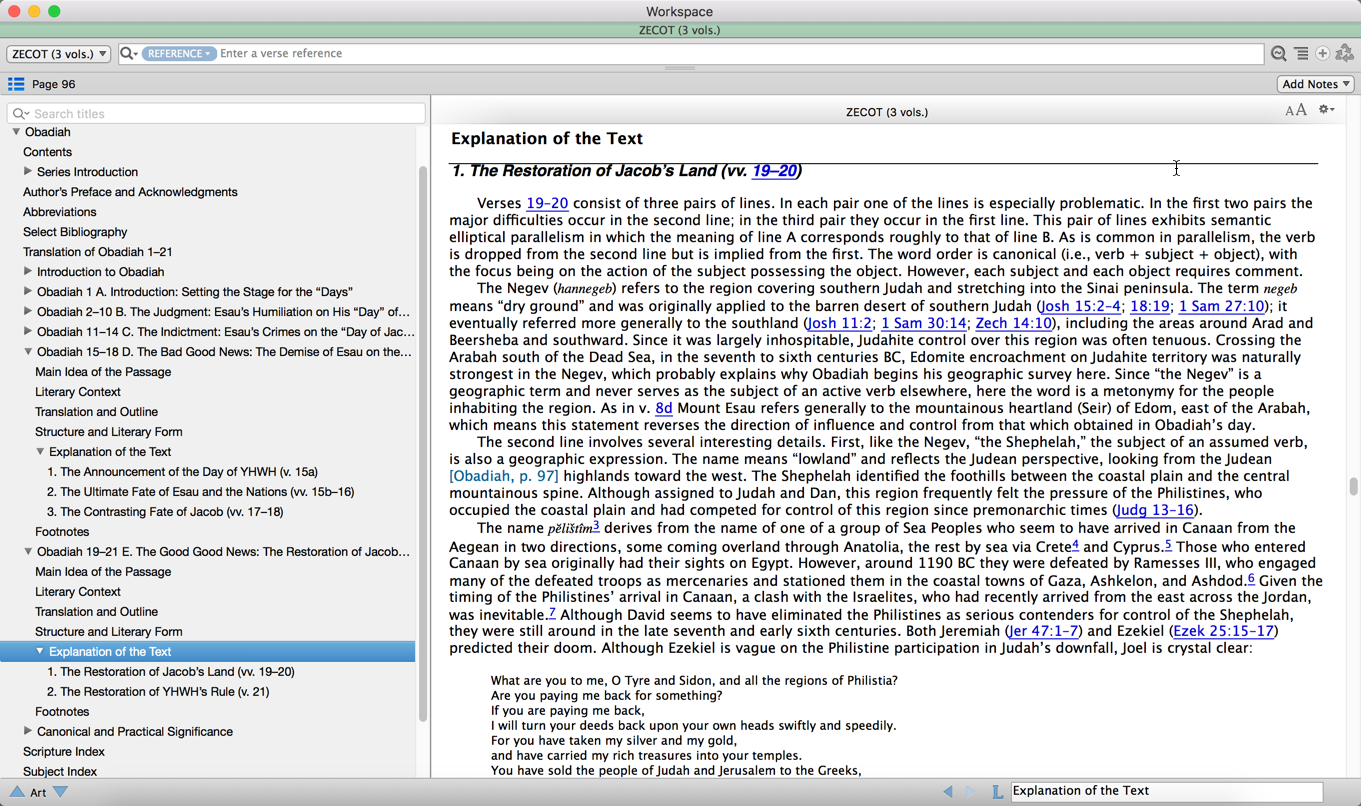
Task: Collapse the Obadiah 15–18 D. section
Action: (28, 352)
